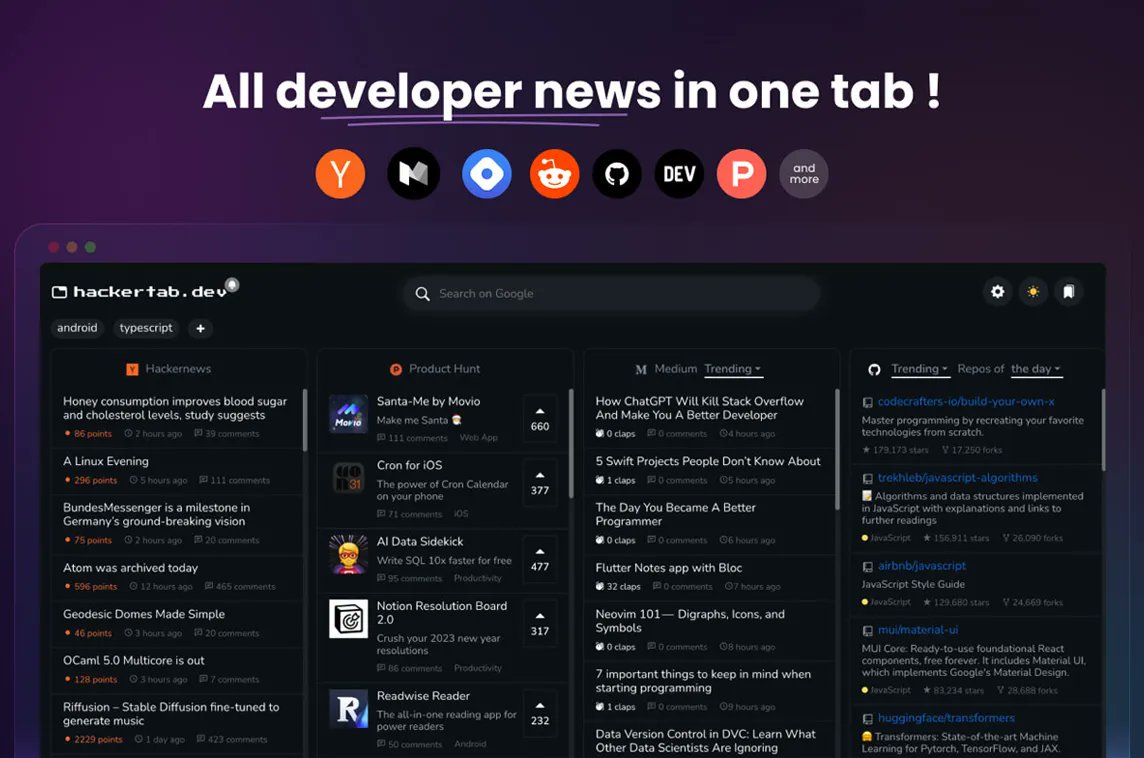
Task: Open huggingface/transformers repo link
Action: click(x=946, y=718)
